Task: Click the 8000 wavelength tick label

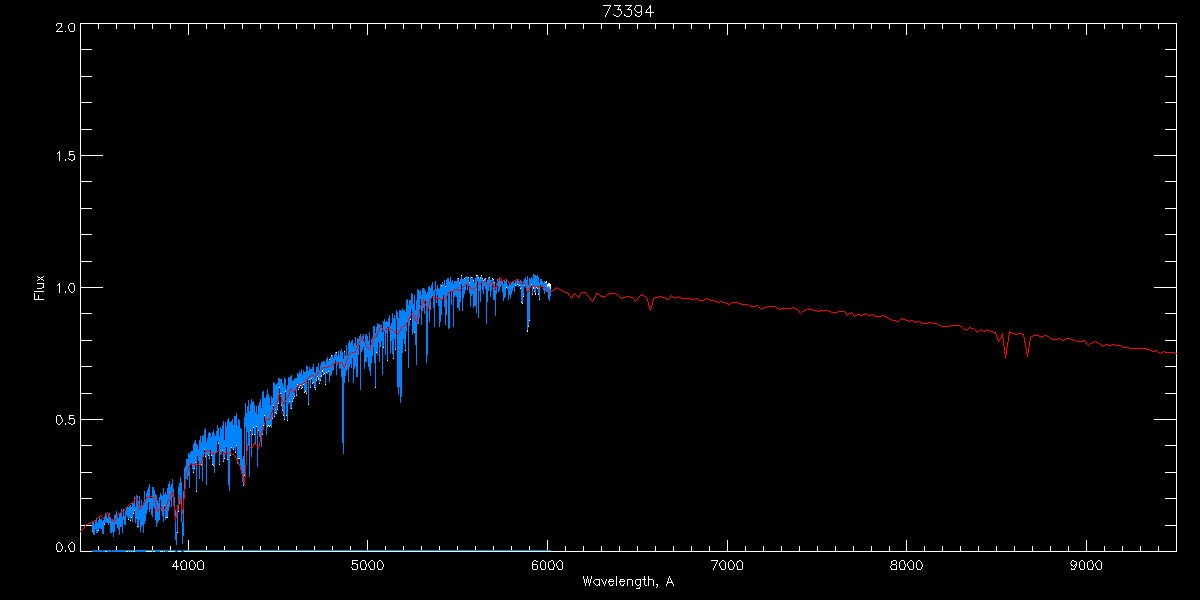Action: coord(907,564)
